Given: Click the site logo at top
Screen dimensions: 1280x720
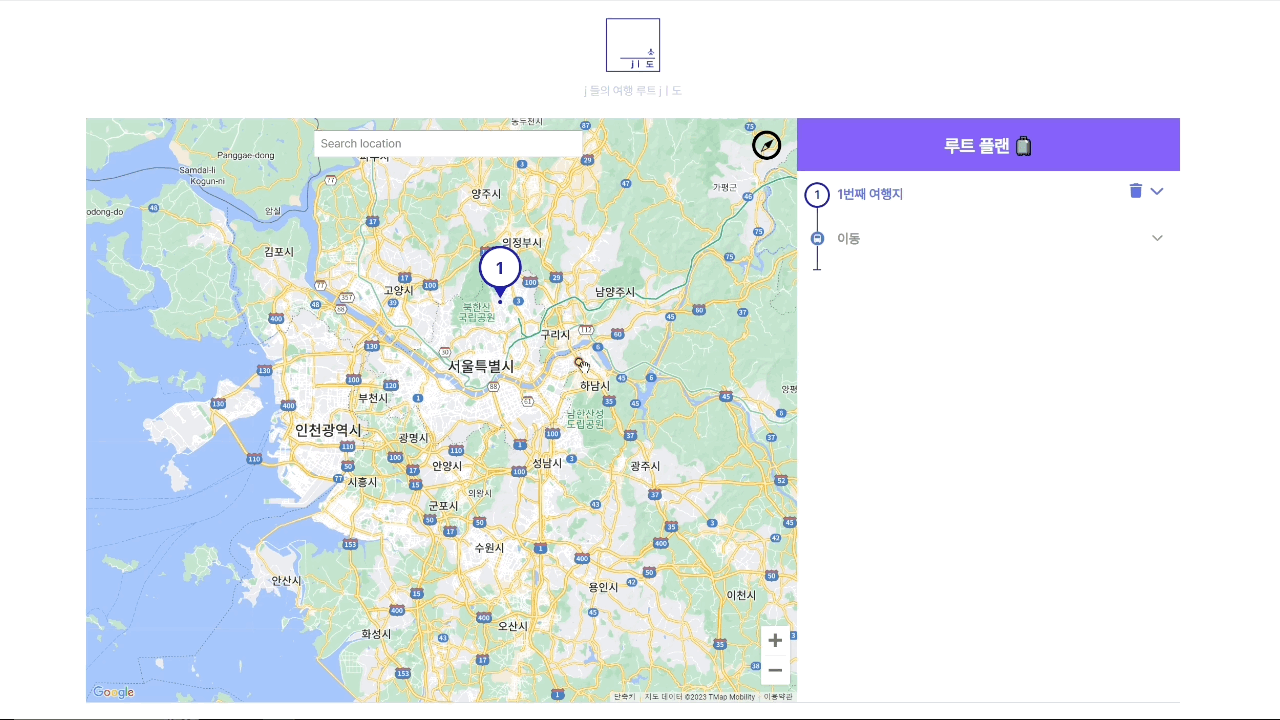Looking at the screenshot, I should click(633, 45).
